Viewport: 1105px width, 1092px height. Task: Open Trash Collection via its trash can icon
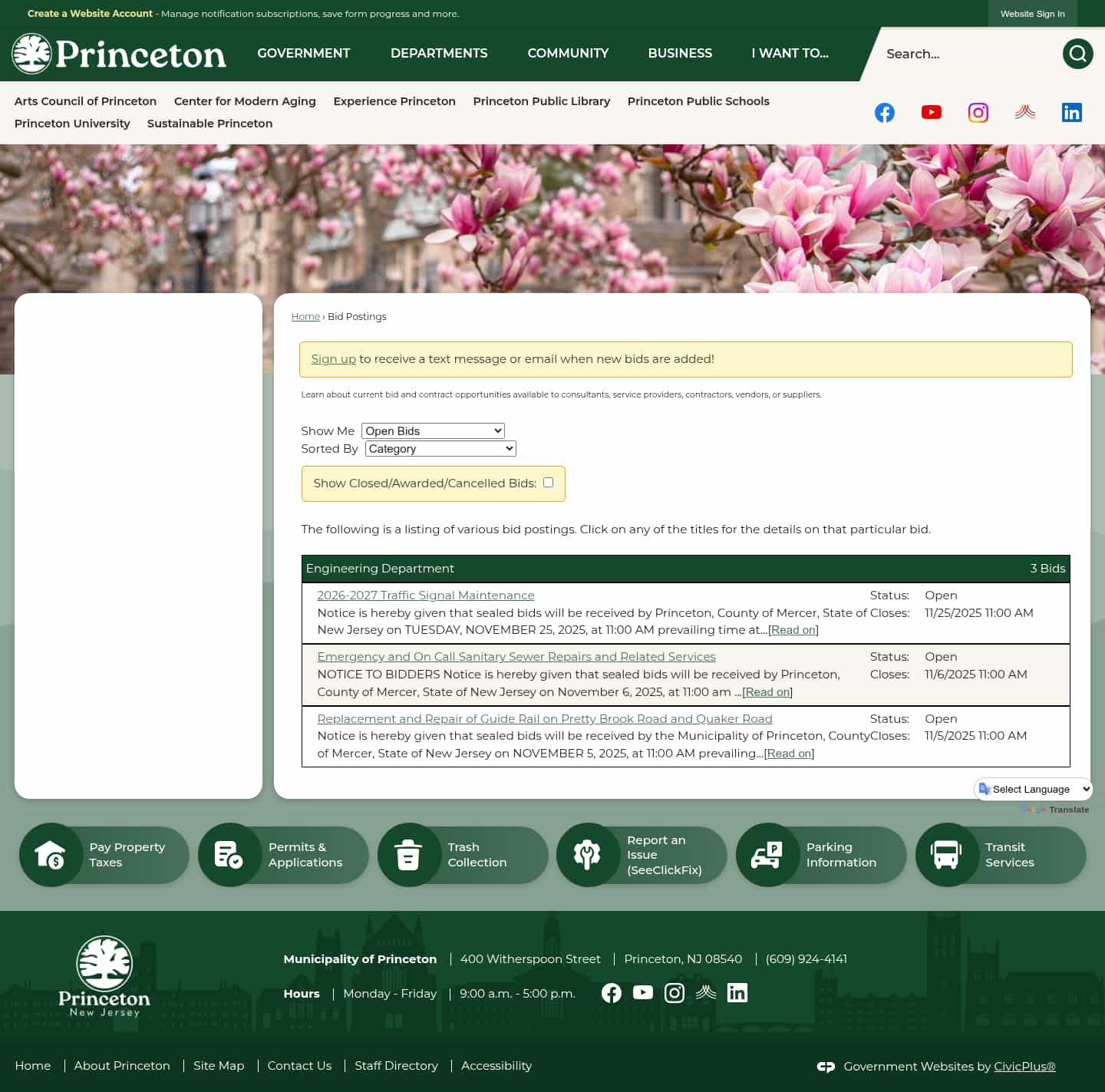tap(409, 854)
